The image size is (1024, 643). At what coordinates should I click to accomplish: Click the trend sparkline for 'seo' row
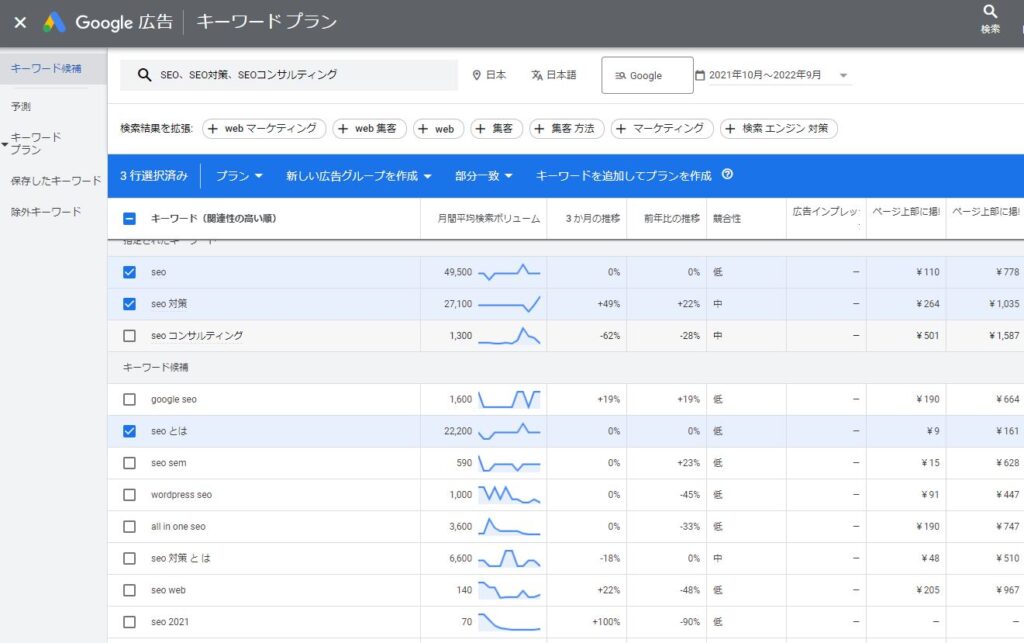tap(509, 272)
